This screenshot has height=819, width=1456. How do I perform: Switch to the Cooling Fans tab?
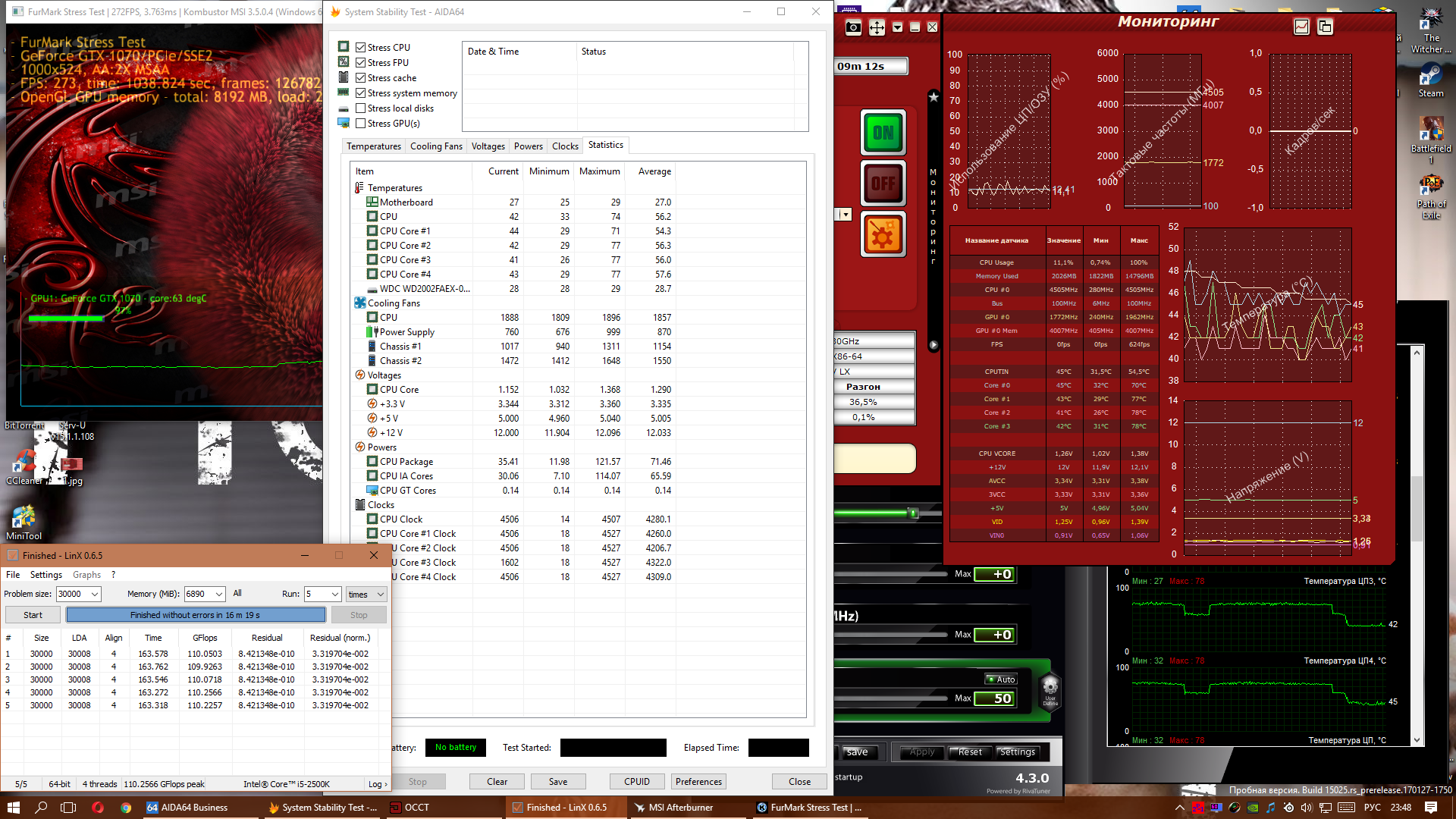click(x=436, y=146)
